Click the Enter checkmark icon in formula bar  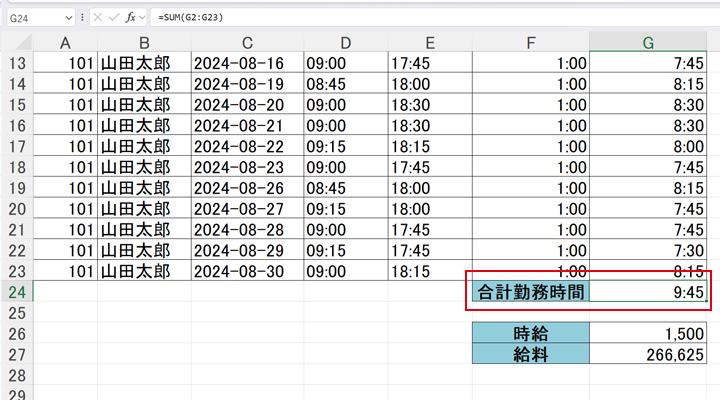[x=113, y=18]
